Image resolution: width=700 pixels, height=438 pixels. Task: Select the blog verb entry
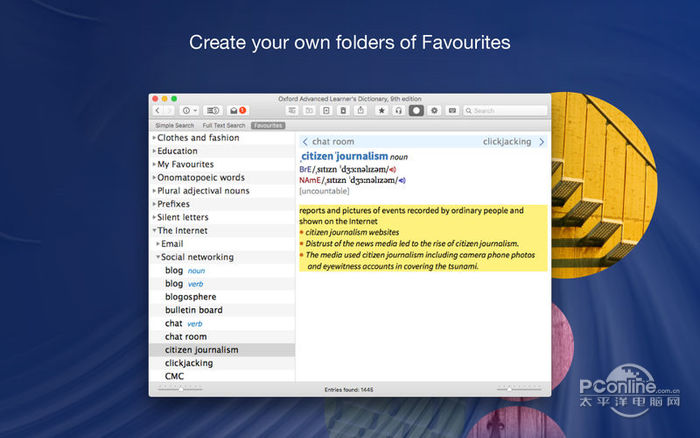point(222,284)
